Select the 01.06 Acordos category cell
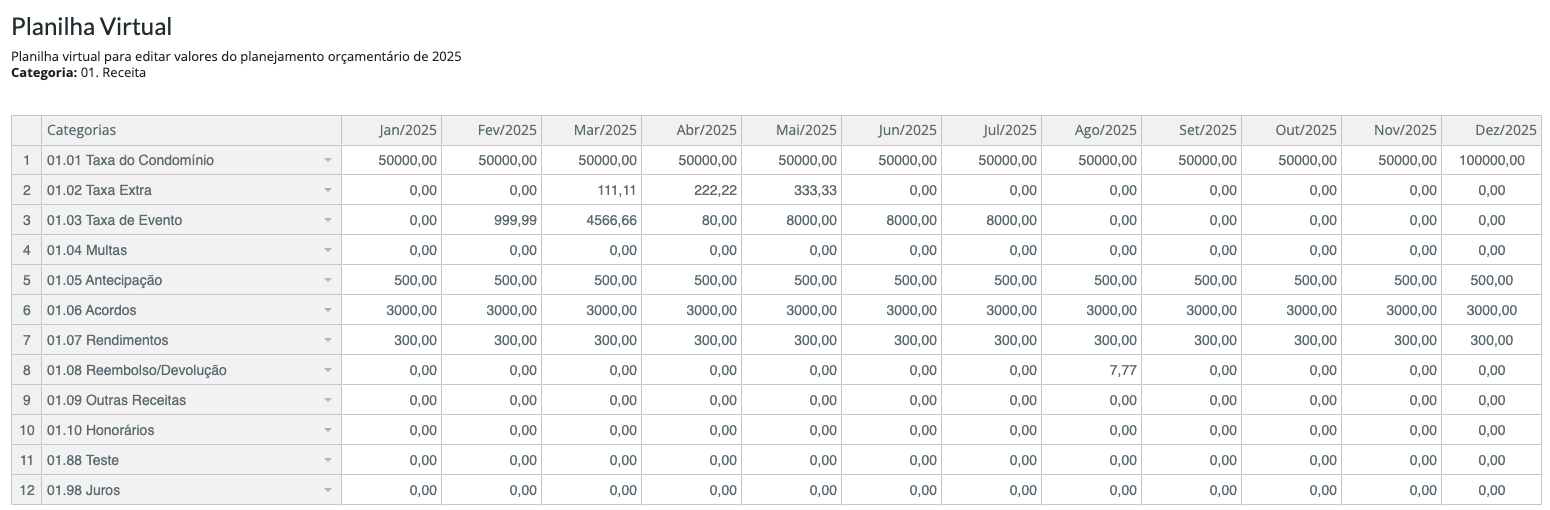The width and height of the screenshot is (1550, 510). [191, 310]
